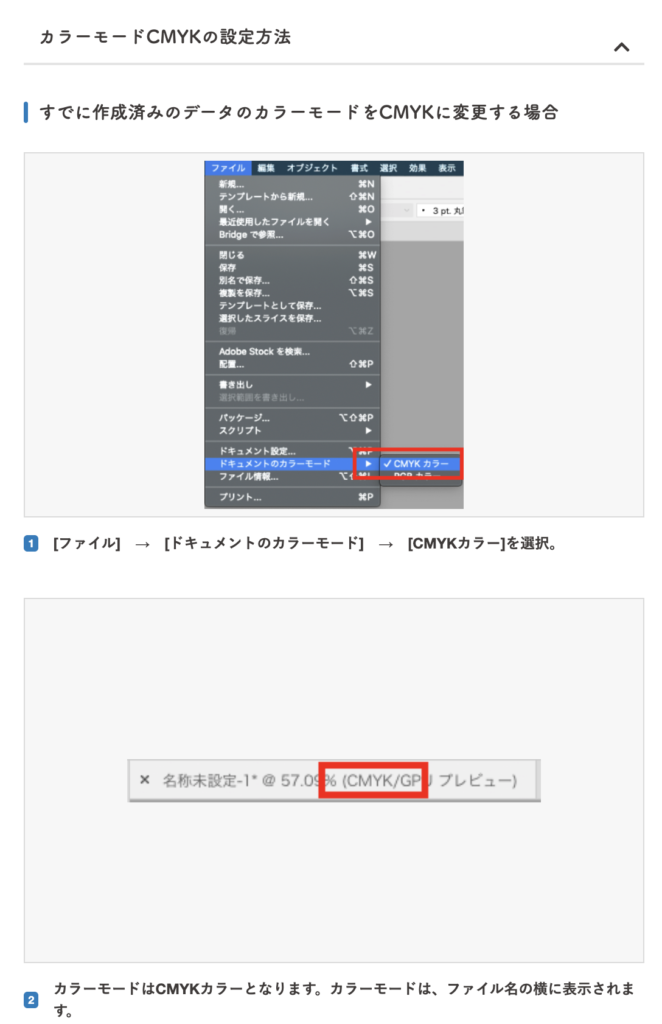Open the 選択 menu

[x=388, y=169]
